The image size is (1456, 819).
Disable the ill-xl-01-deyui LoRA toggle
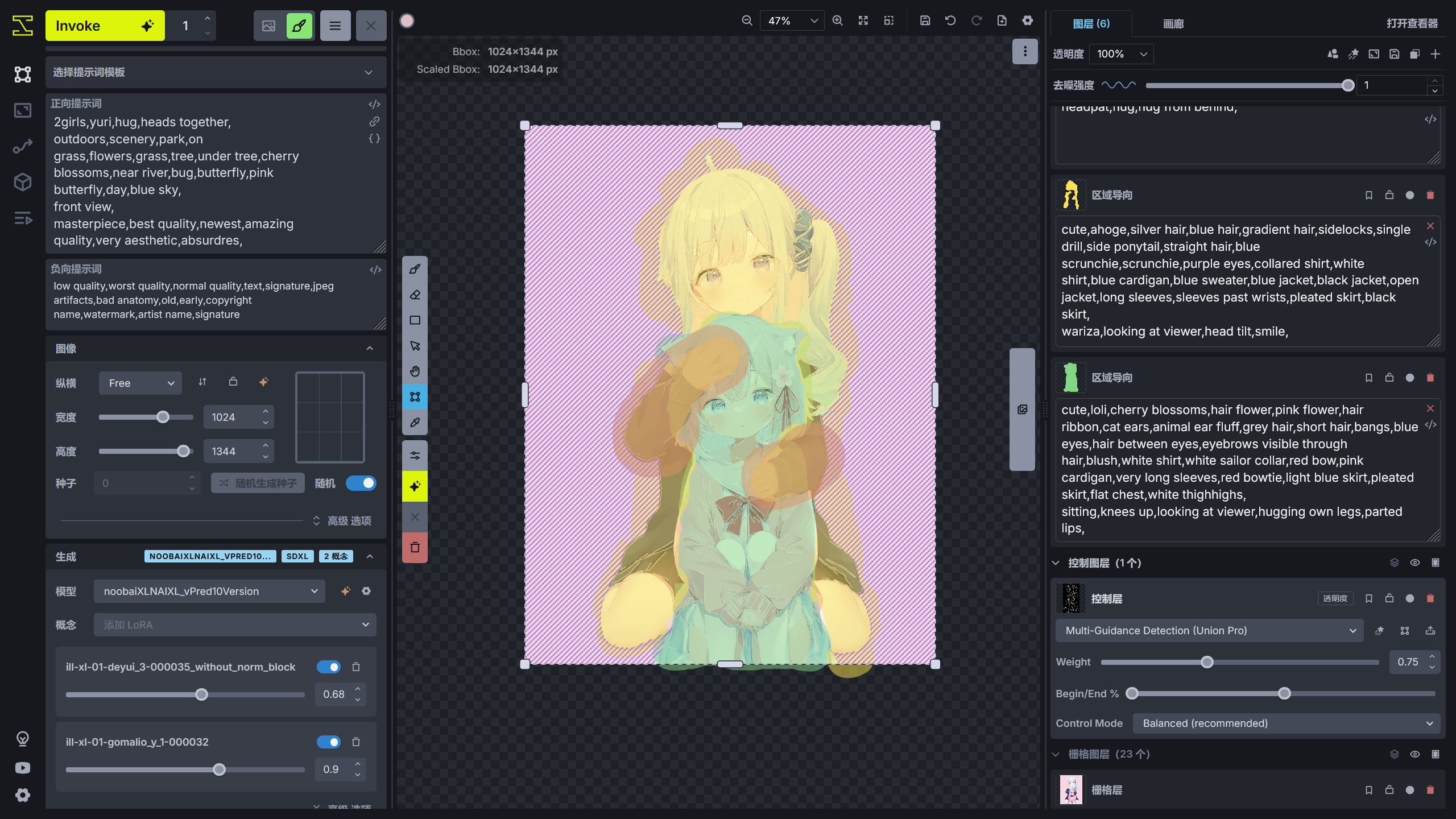[x=329, y=667]
